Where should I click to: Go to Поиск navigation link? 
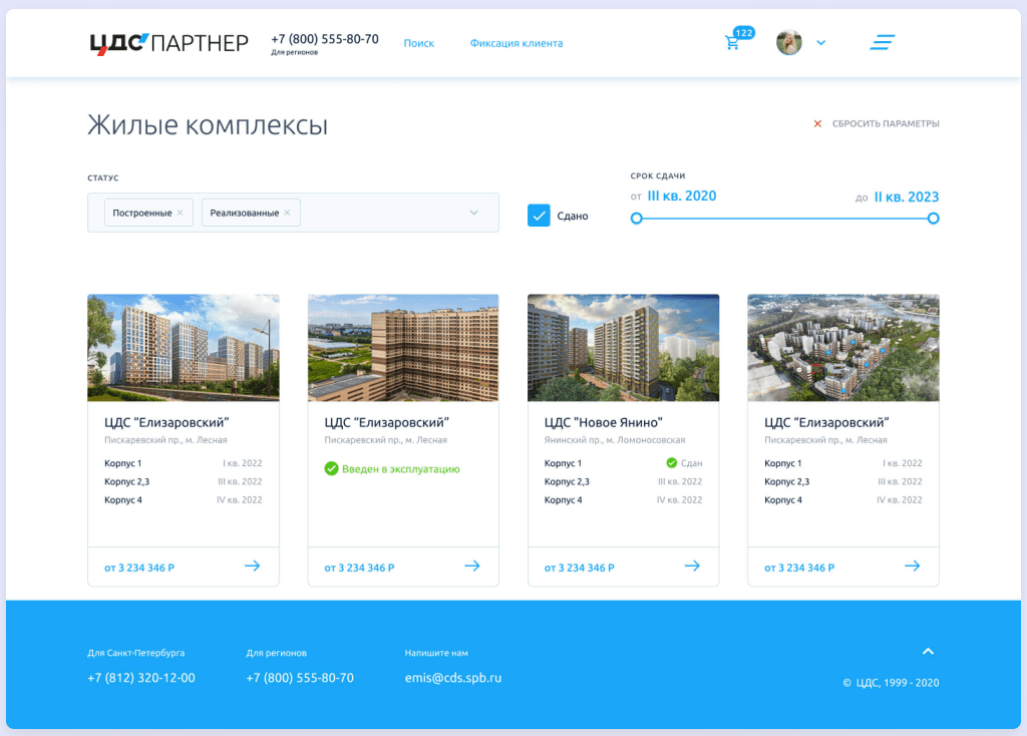pyautogui.click(x=419, y=43)
